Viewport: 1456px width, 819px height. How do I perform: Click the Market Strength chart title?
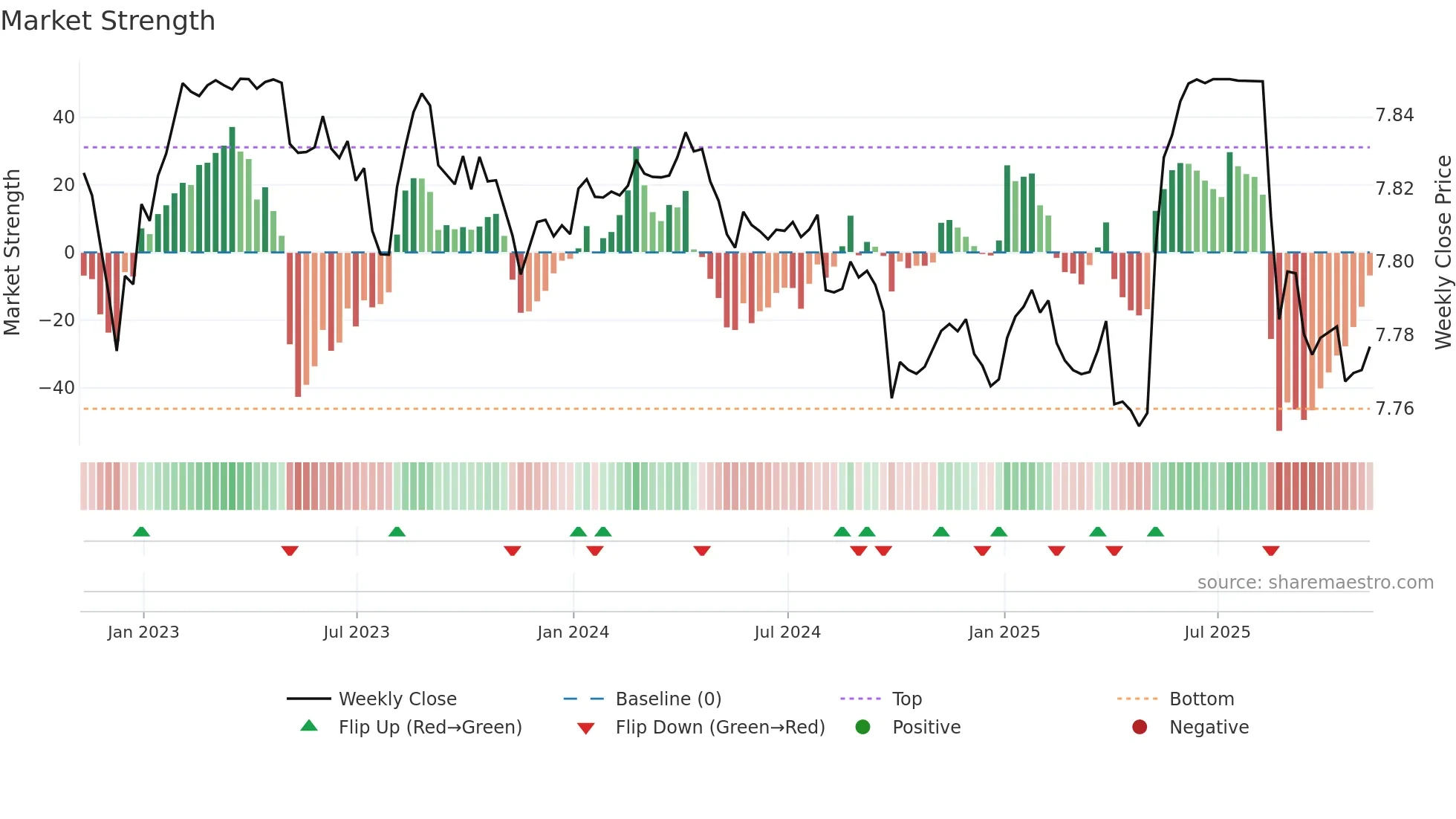click(x=108, y=21)
